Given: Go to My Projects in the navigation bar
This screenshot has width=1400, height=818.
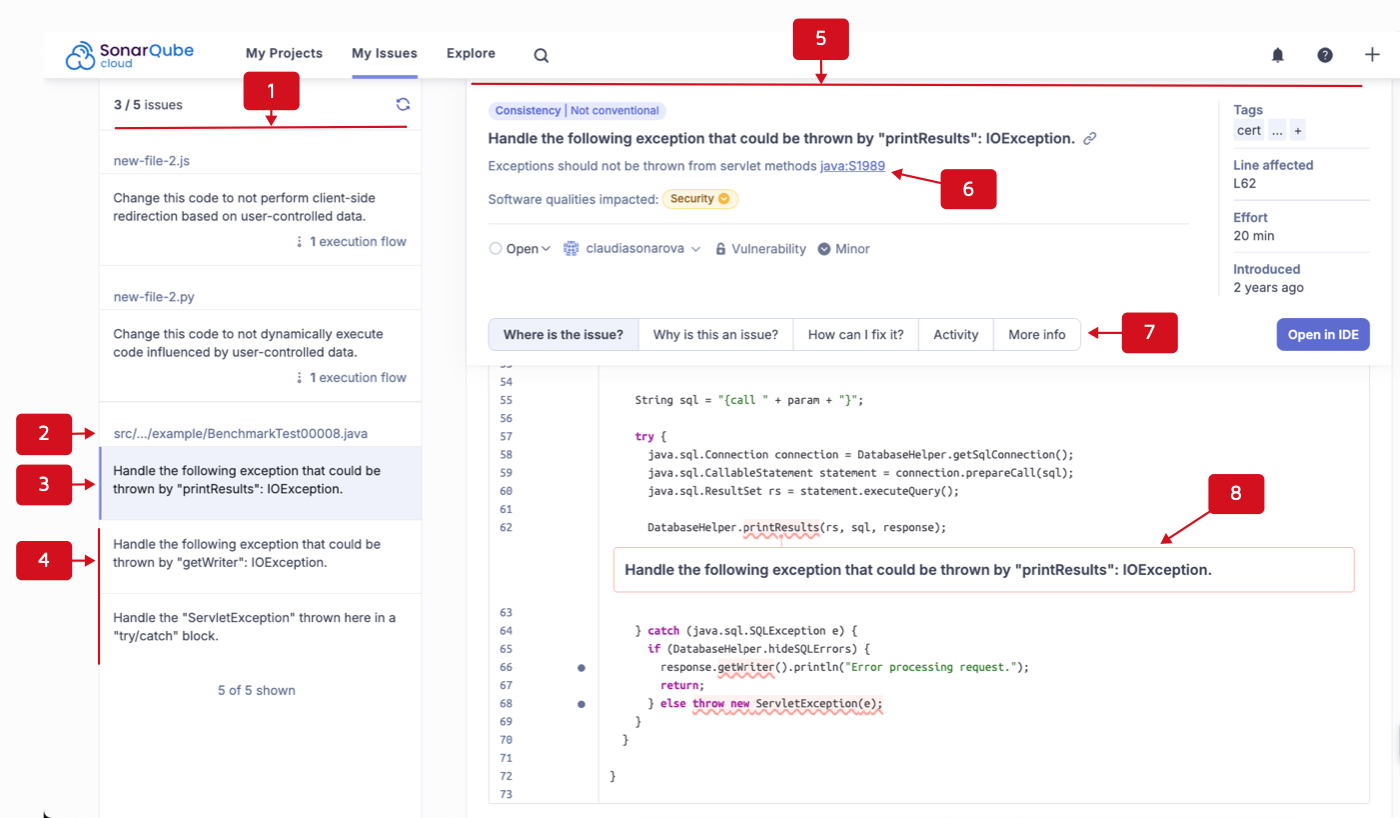Looking at the screenshot, I should (x=284, y=54).
